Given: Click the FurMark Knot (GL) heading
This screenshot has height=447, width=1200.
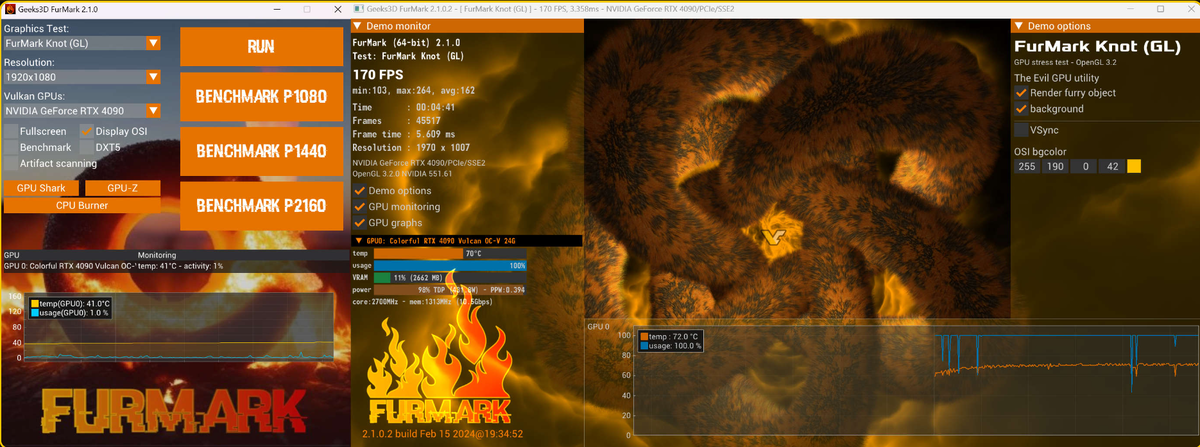Looking at the screenshot, I should point(1097,46).
